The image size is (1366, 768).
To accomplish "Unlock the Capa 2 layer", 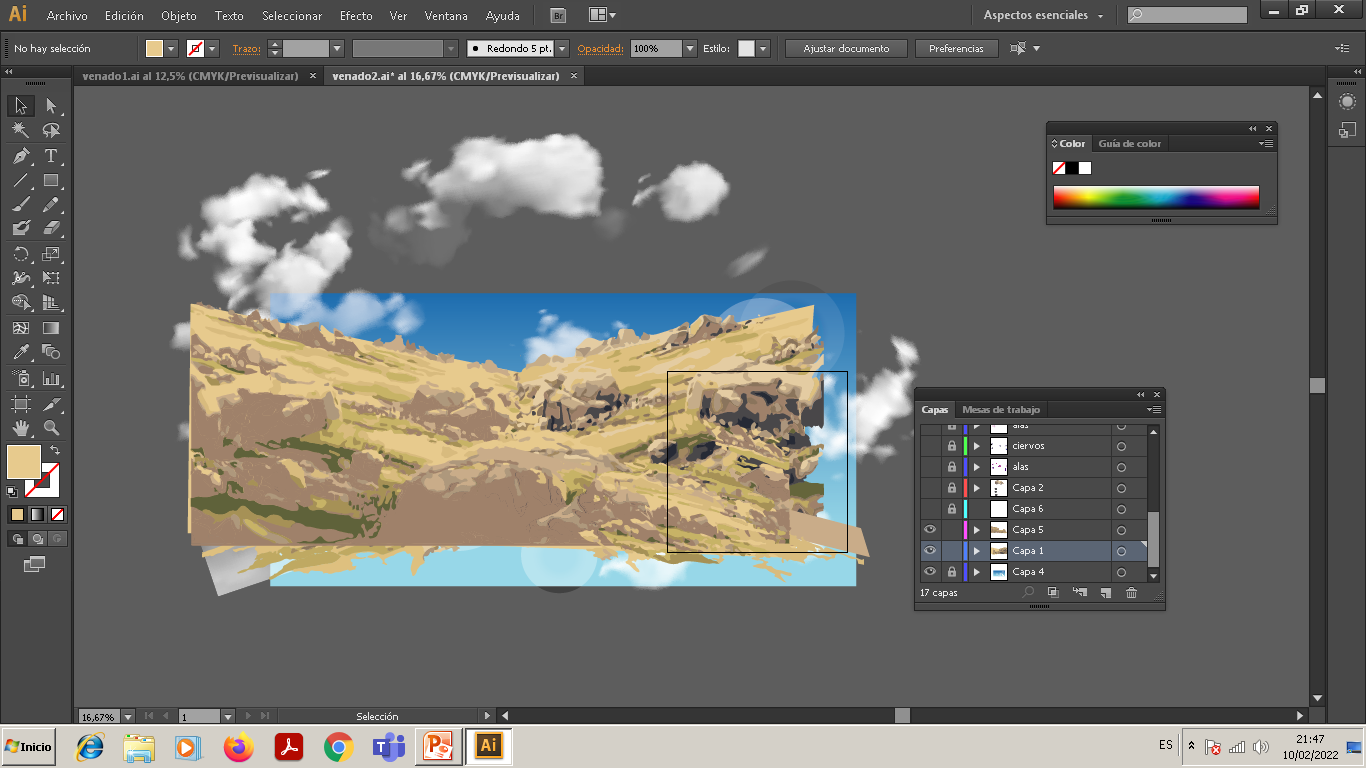I will [952, 488].
